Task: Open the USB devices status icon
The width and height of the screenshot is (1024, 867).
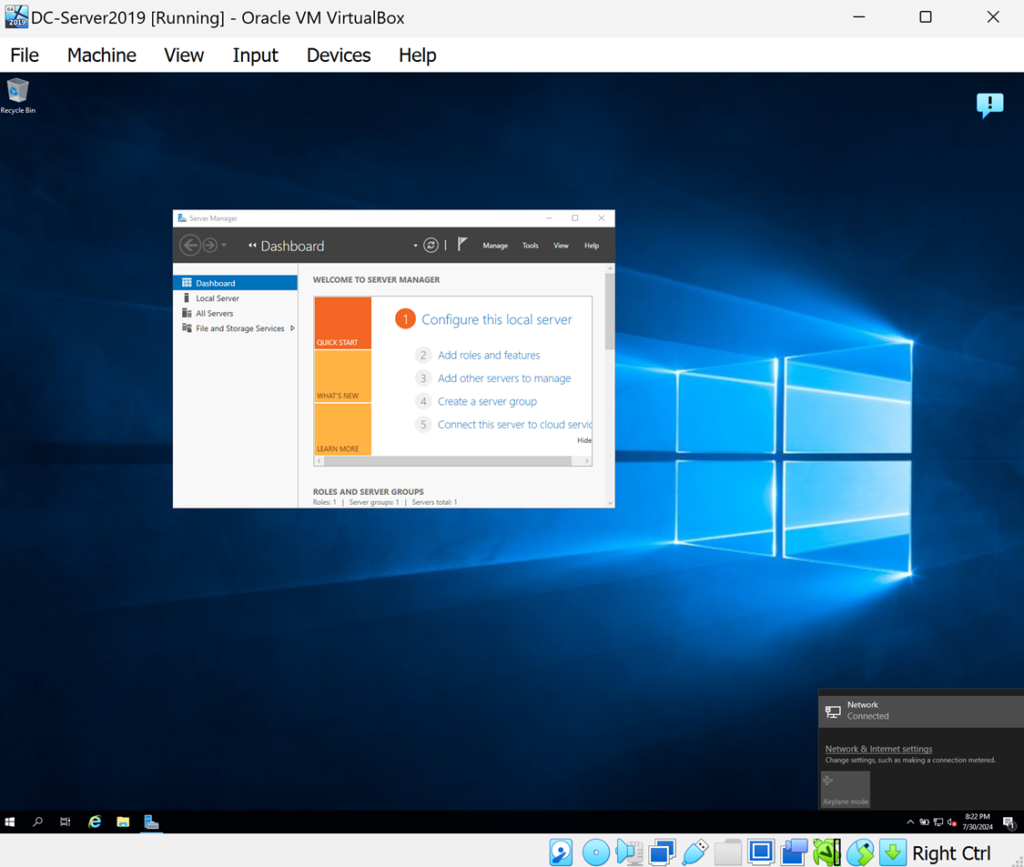Action: click(694, 853)
